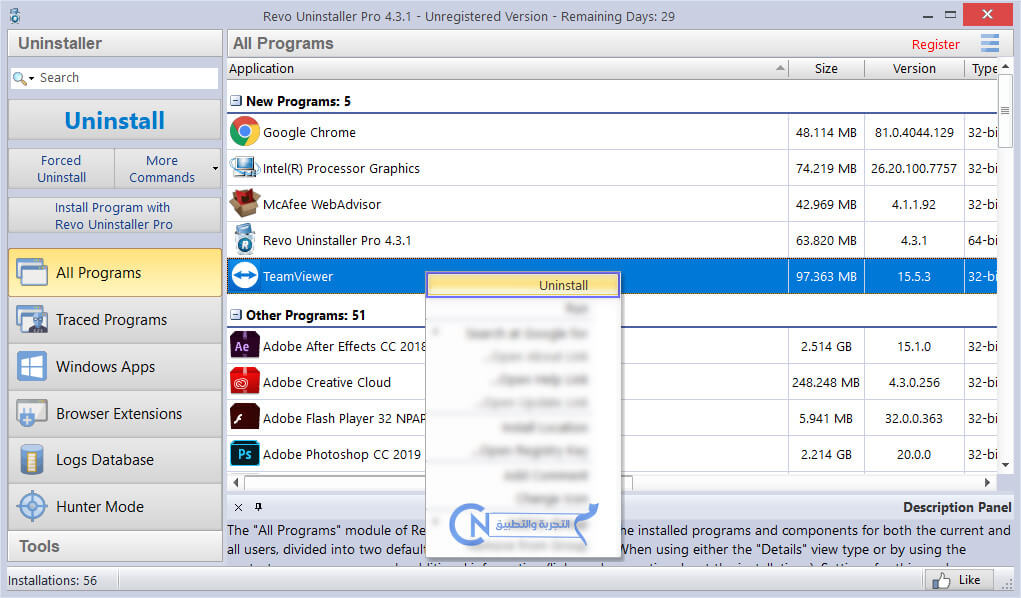Click the Hunter Mode crosshair icon

tap(32, 506)
